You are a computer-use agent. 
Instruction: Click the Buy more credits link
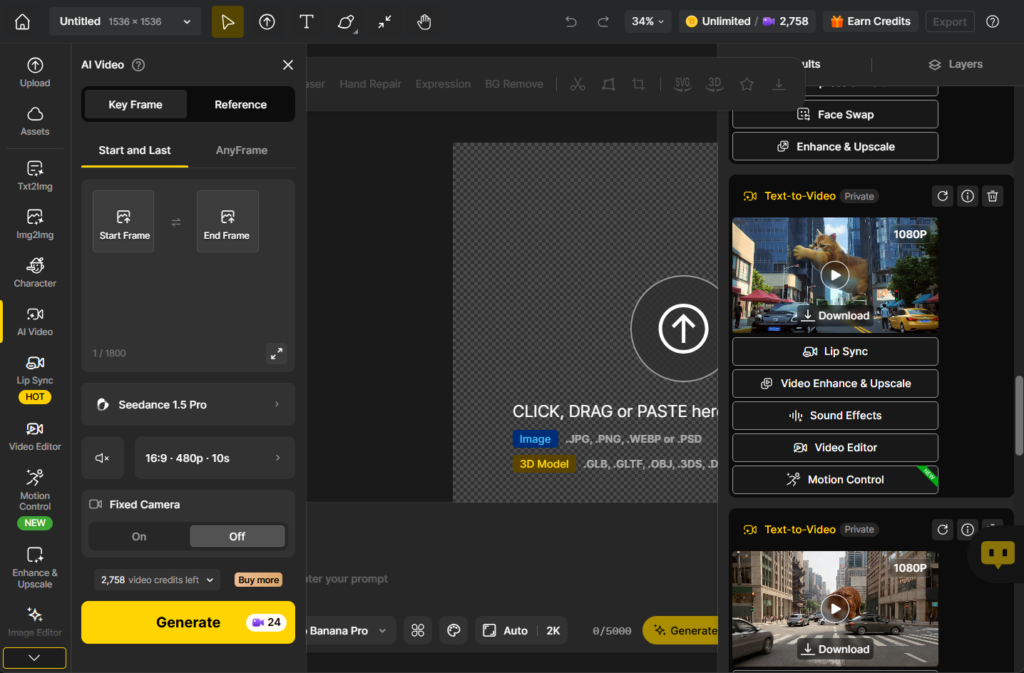[x=258, y=580]
